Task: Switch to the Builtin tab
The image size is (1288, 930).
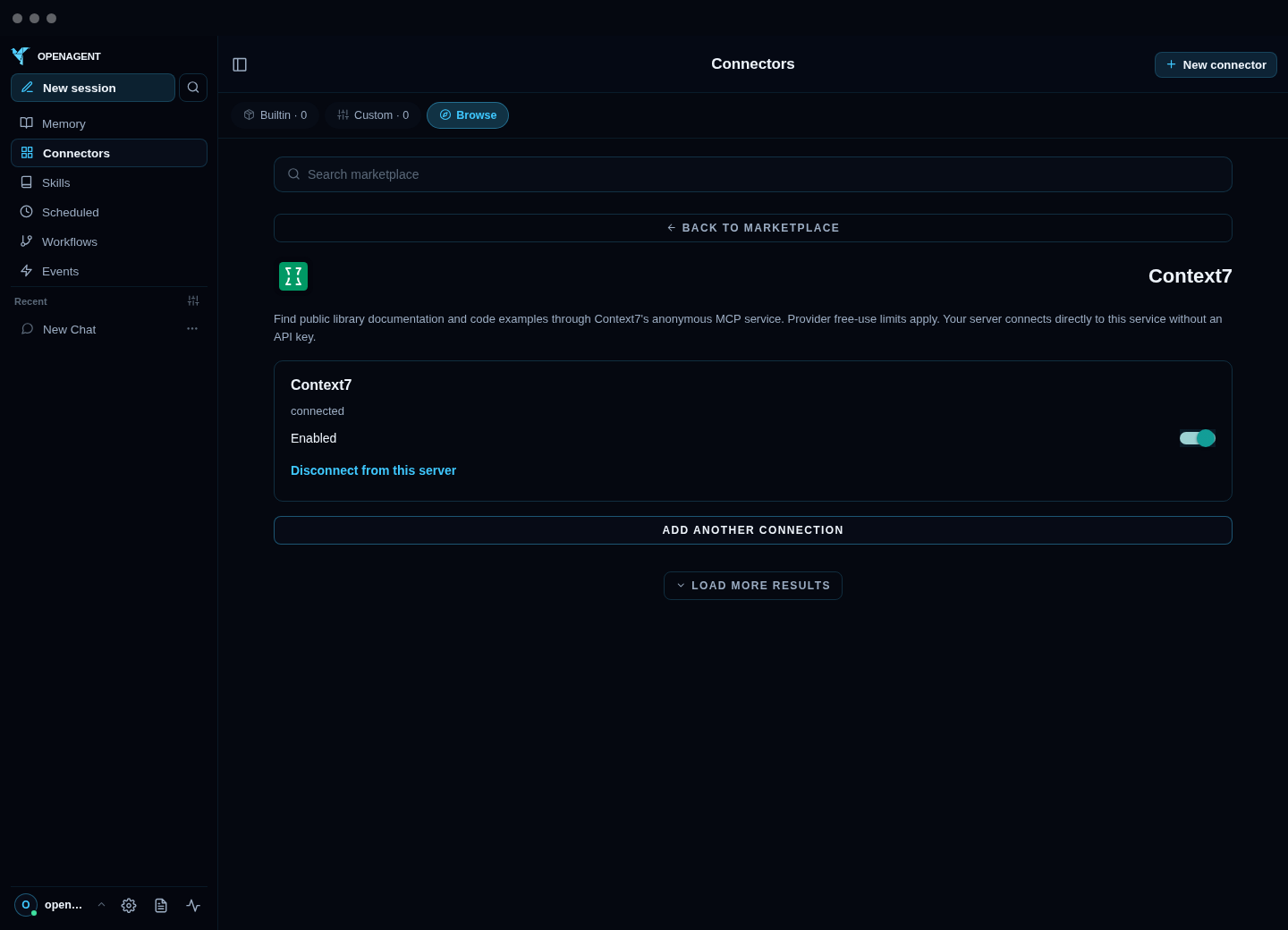Action: (275, 115)
